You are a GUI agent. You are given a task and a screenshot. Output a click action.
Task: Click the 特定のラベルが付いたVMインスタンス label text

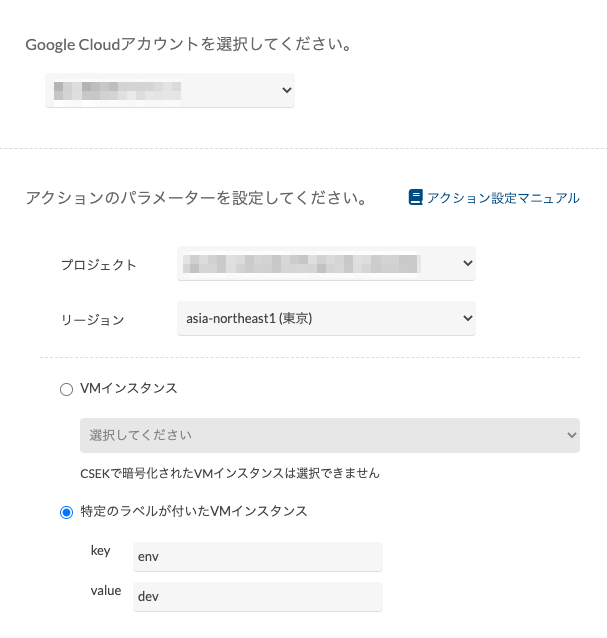point(193,511)
